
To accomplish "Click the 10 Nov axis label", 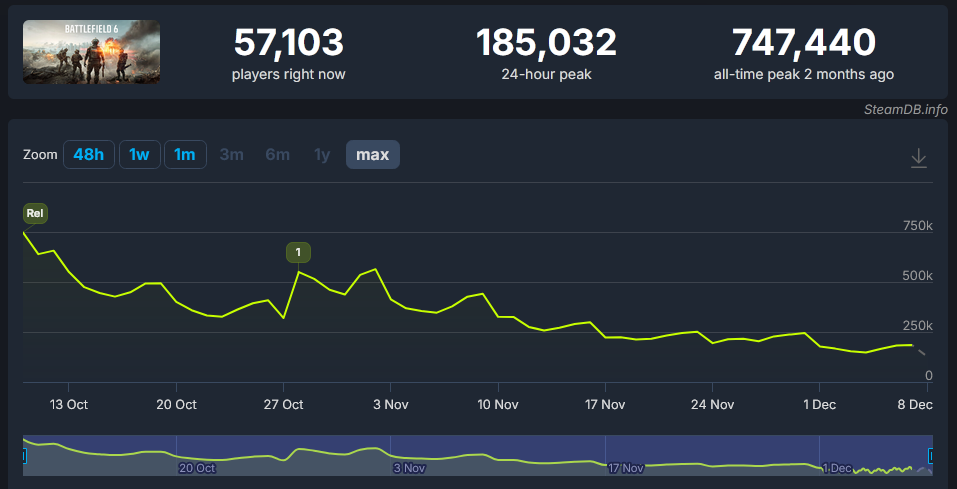I will coord(498,404).
